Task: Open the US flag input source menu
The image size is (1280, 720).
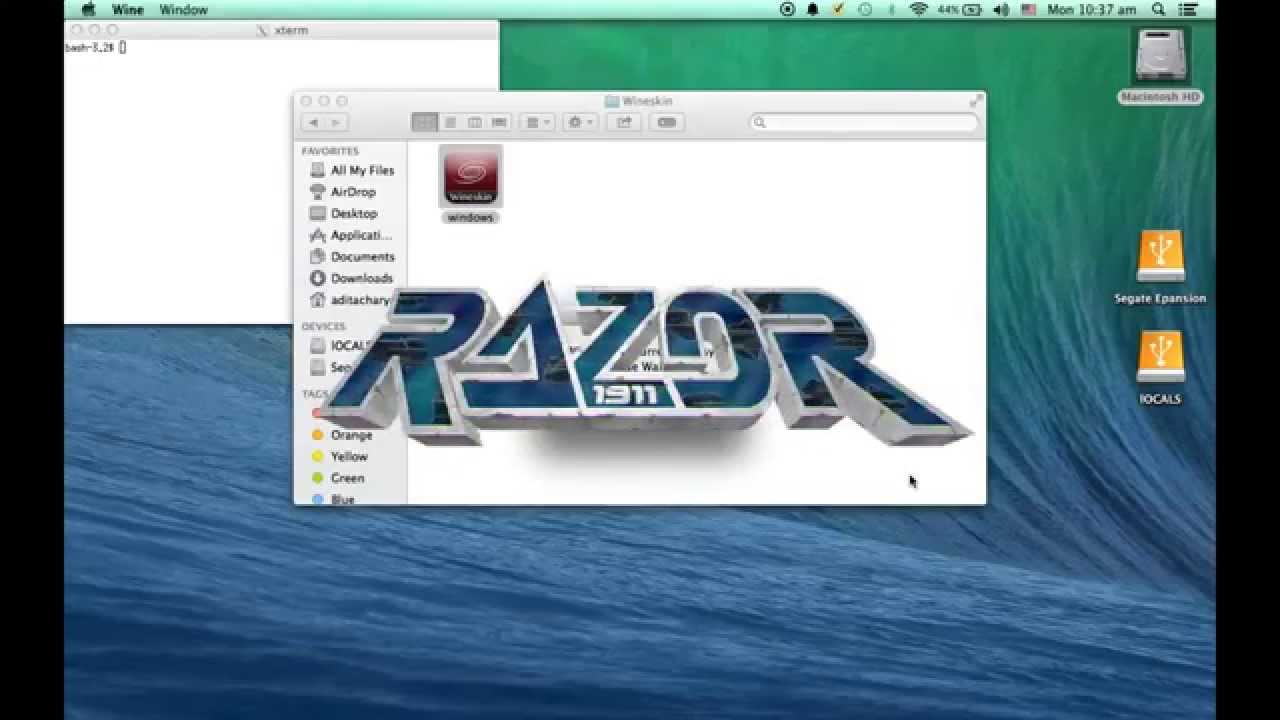Action: pos(1029,9)
